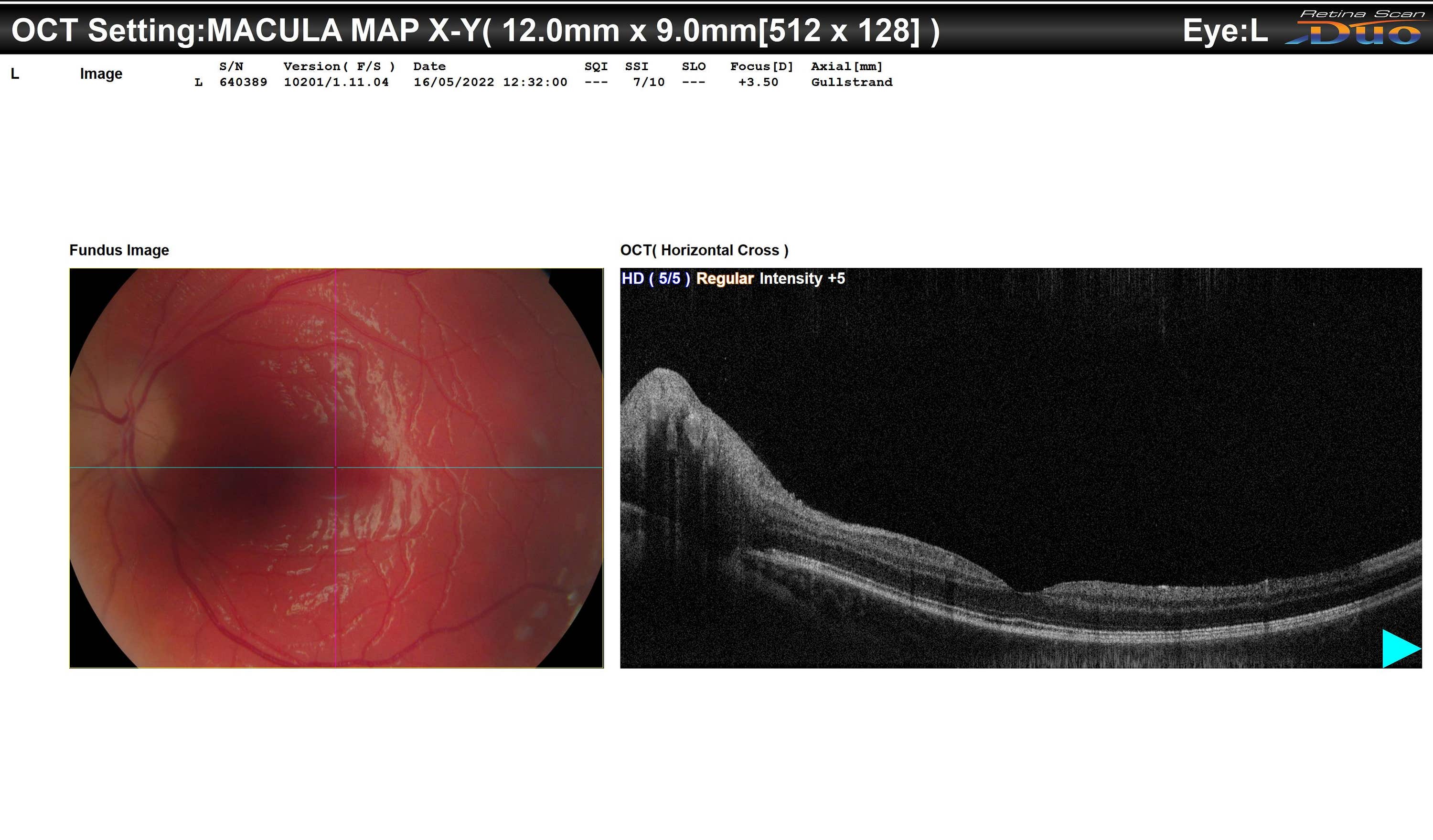Click the version value '10201/1.11.04'
Image resolution: width=1433 pixels, height=840 pixels.
coord(336,82)
